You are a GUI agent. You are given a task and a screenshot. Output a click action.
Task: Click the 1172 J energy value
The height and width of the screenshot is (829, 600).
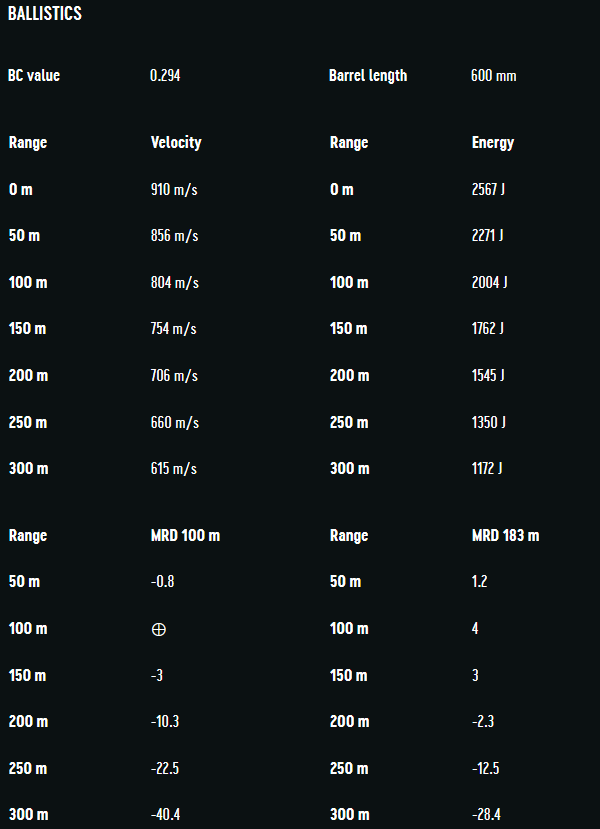pos(487,469)
